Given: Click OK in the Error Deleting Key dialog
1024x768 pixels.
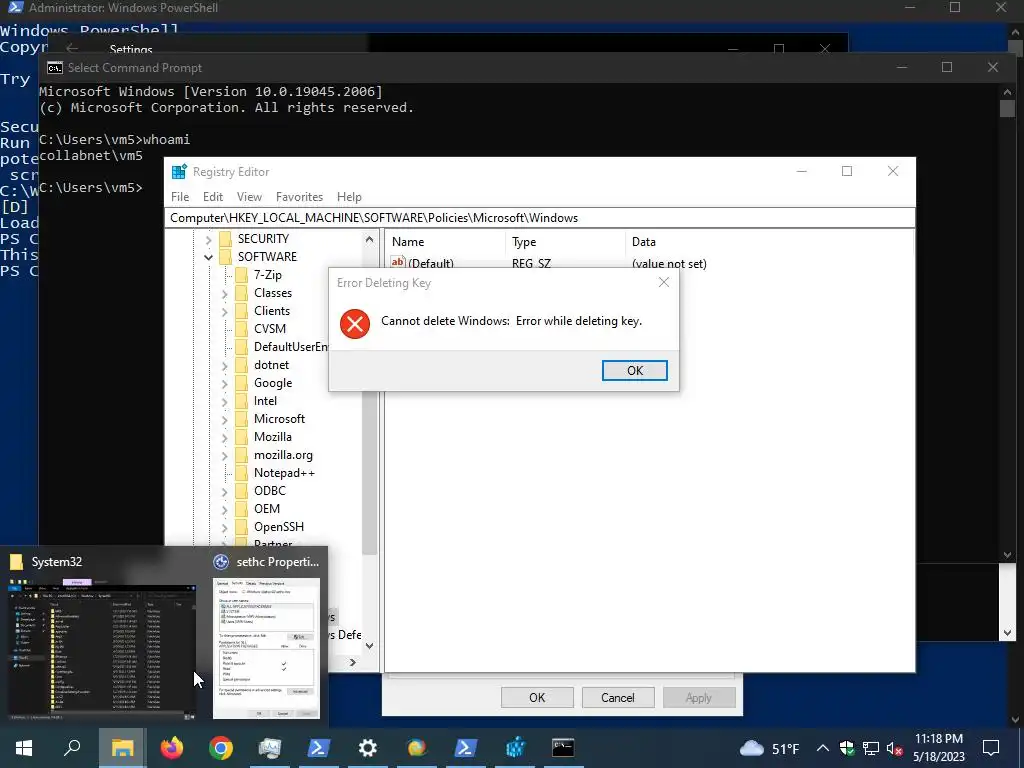Looking at the screenshot, I should [x=634, y=370].
